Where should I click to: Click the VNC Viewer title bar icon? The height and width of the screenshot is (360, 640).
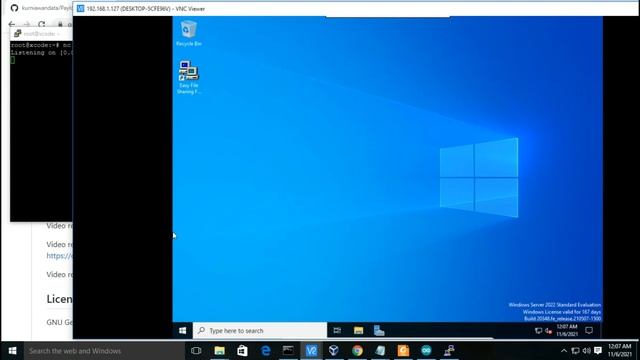pyautogui.click(x=80, y=9)
